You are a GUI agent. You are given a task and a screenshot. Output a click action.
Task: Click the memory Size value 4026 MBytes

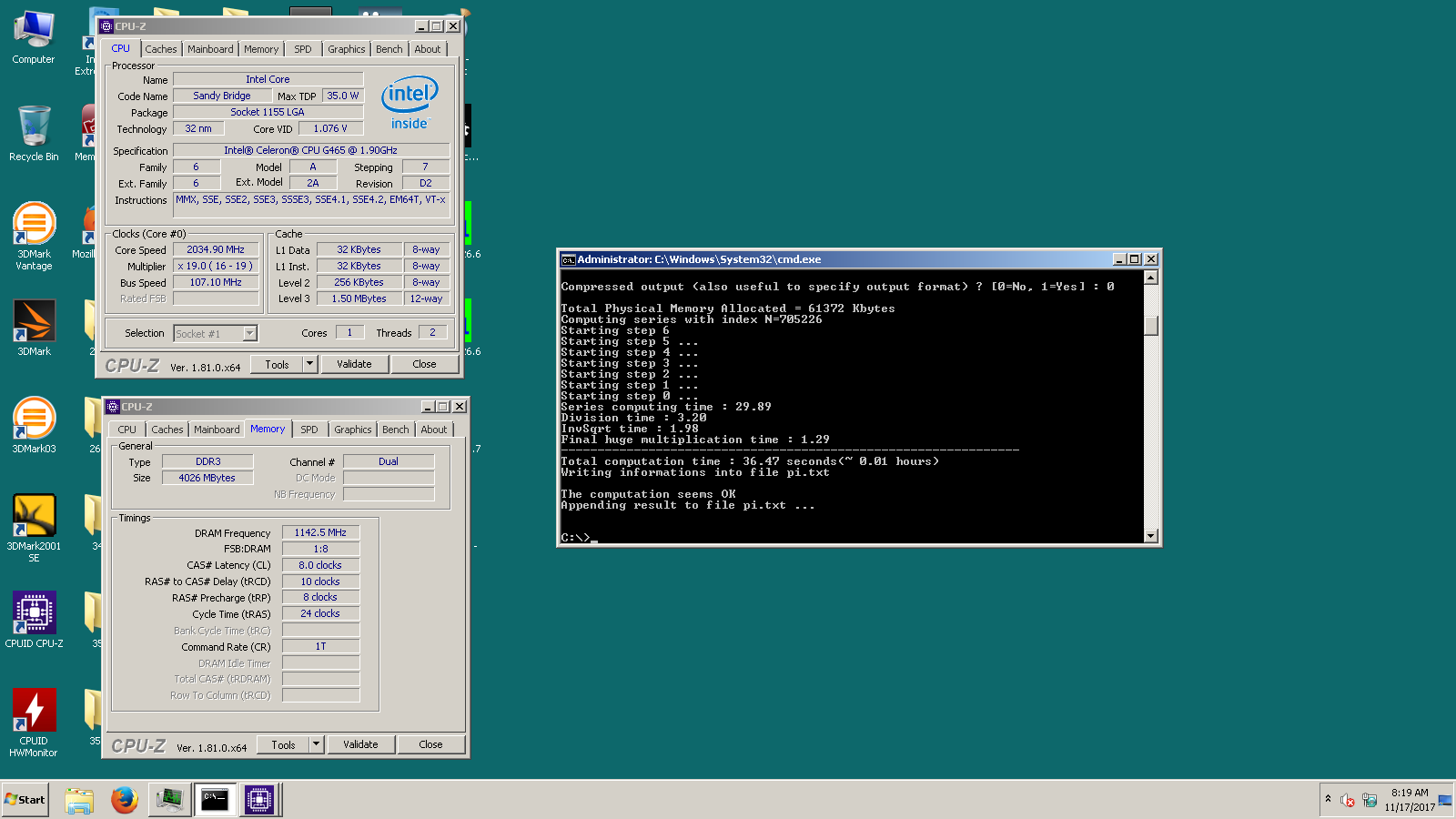coord(207,478)
